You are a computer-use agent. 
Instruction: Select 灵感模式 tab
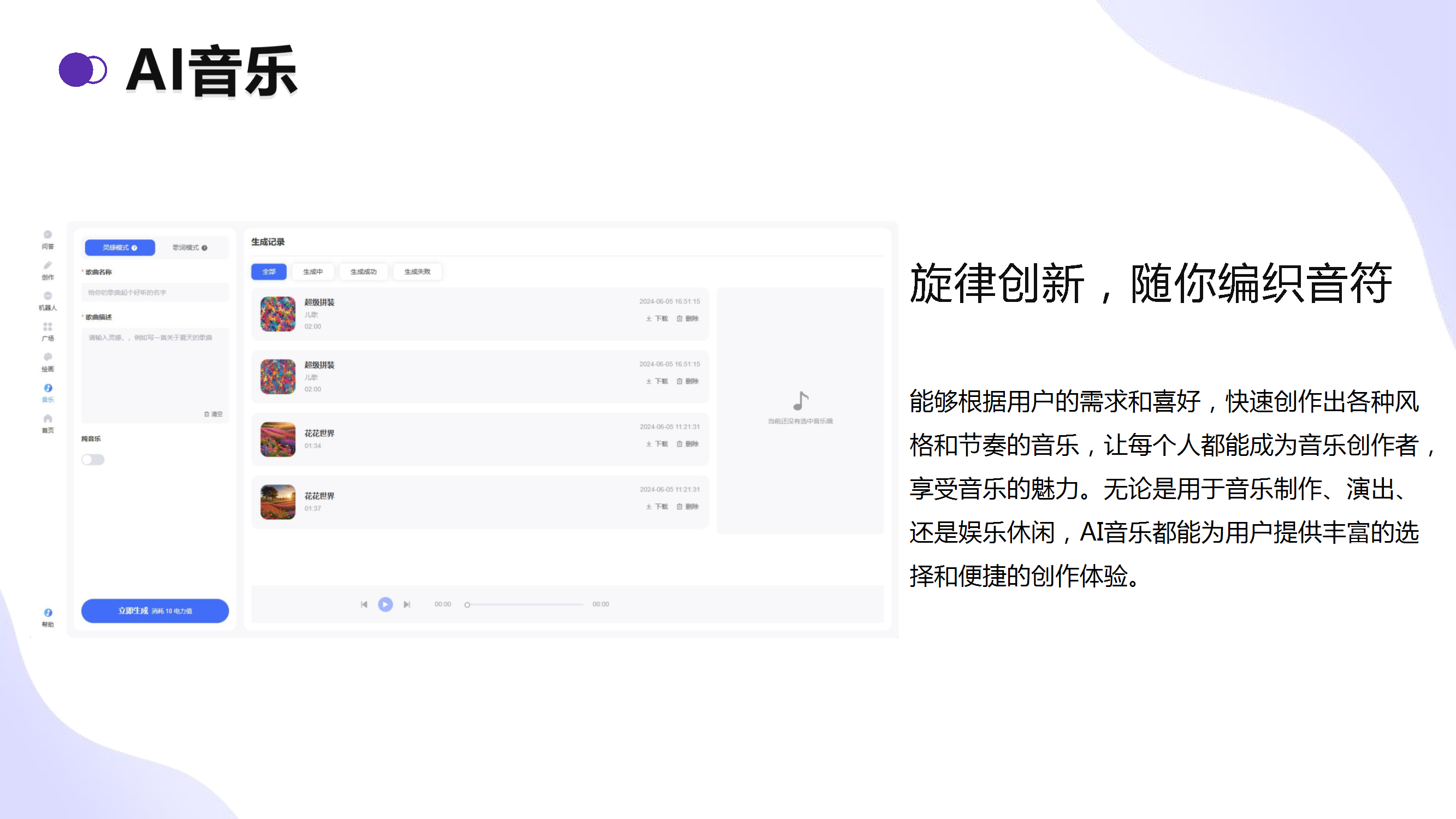point(120,247)
